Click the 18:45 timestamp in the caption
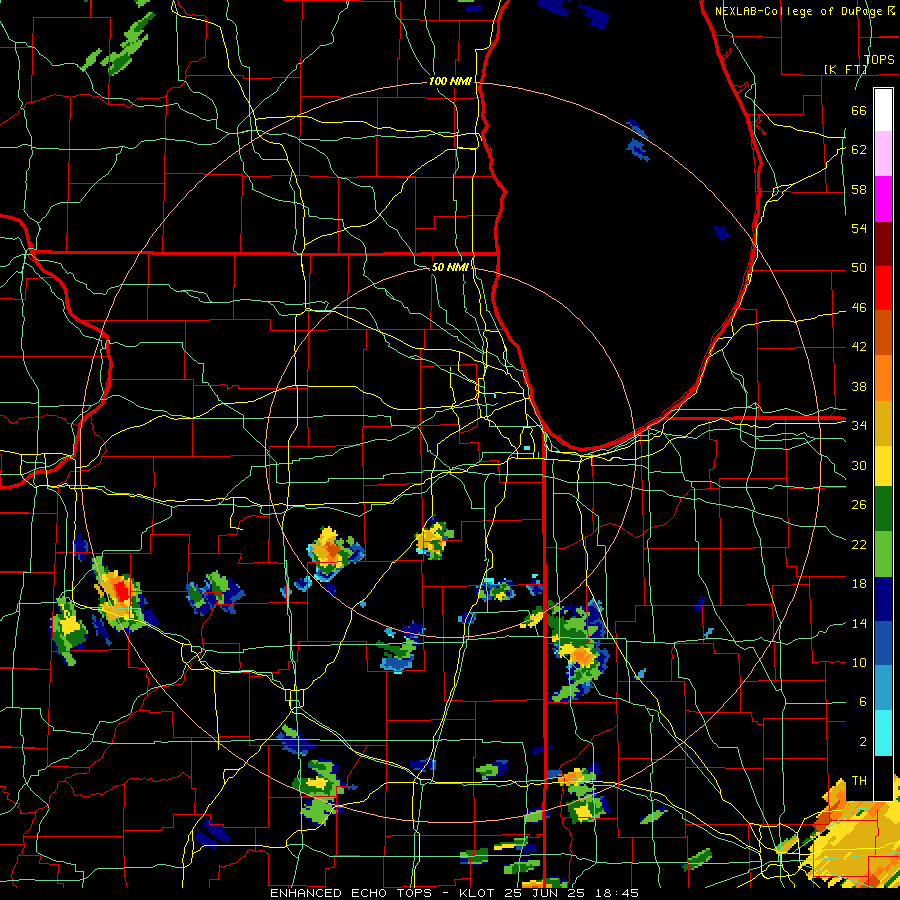This screenshot has height=900, width=900. point(616,893)
